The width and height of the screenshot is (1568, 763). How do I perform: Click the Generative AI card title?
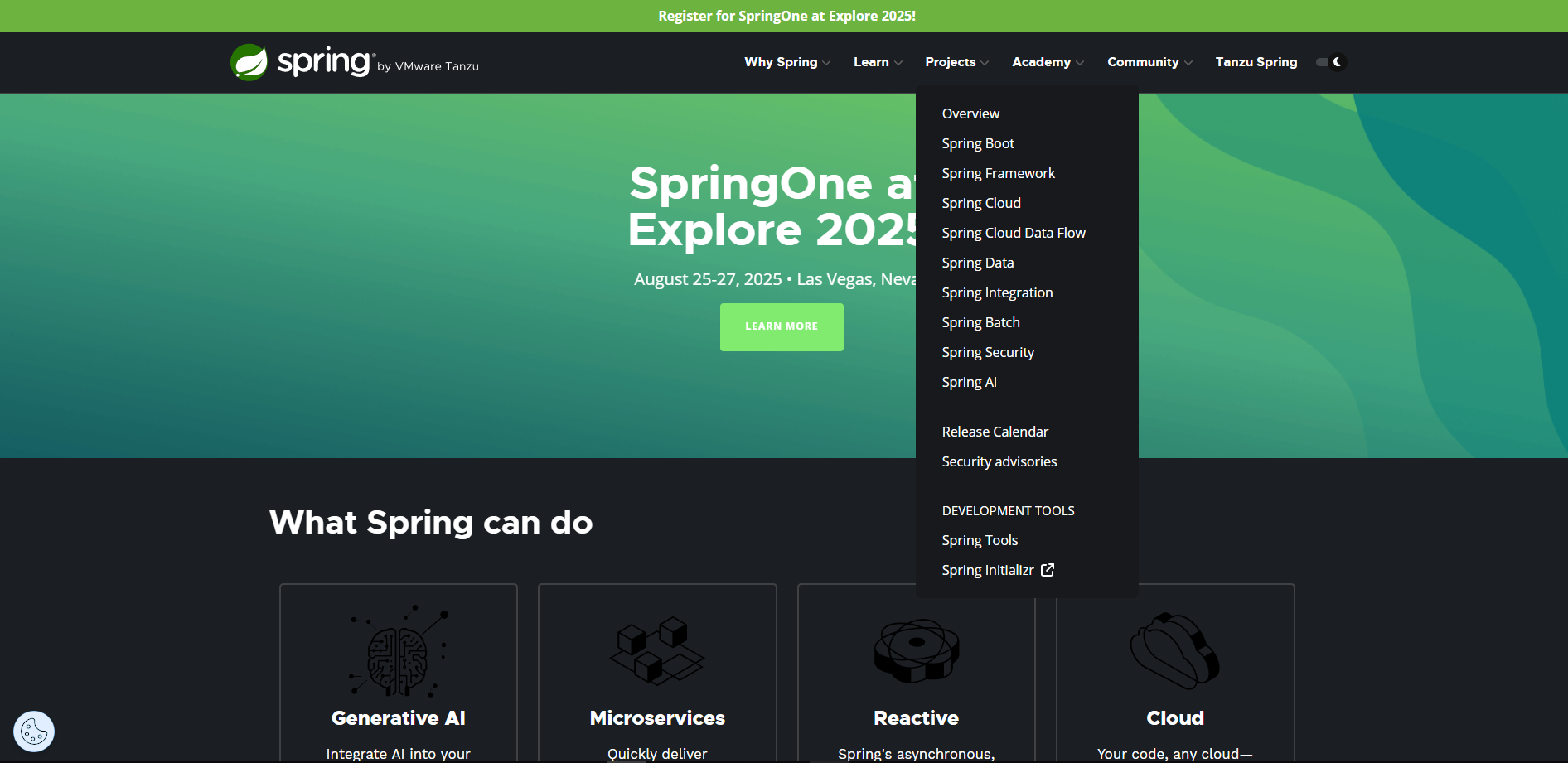click(x=399, y=718)
